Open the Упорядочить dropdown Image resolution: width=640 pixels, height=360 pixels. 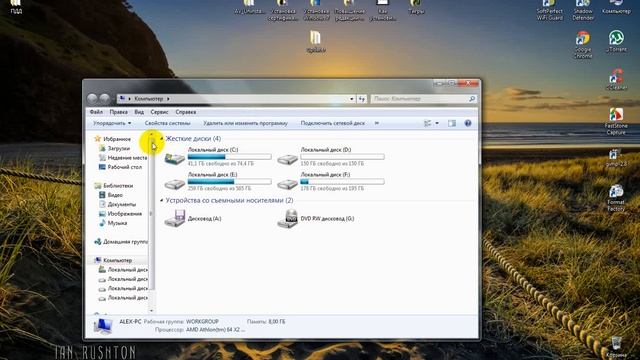[x=112, y=123]
